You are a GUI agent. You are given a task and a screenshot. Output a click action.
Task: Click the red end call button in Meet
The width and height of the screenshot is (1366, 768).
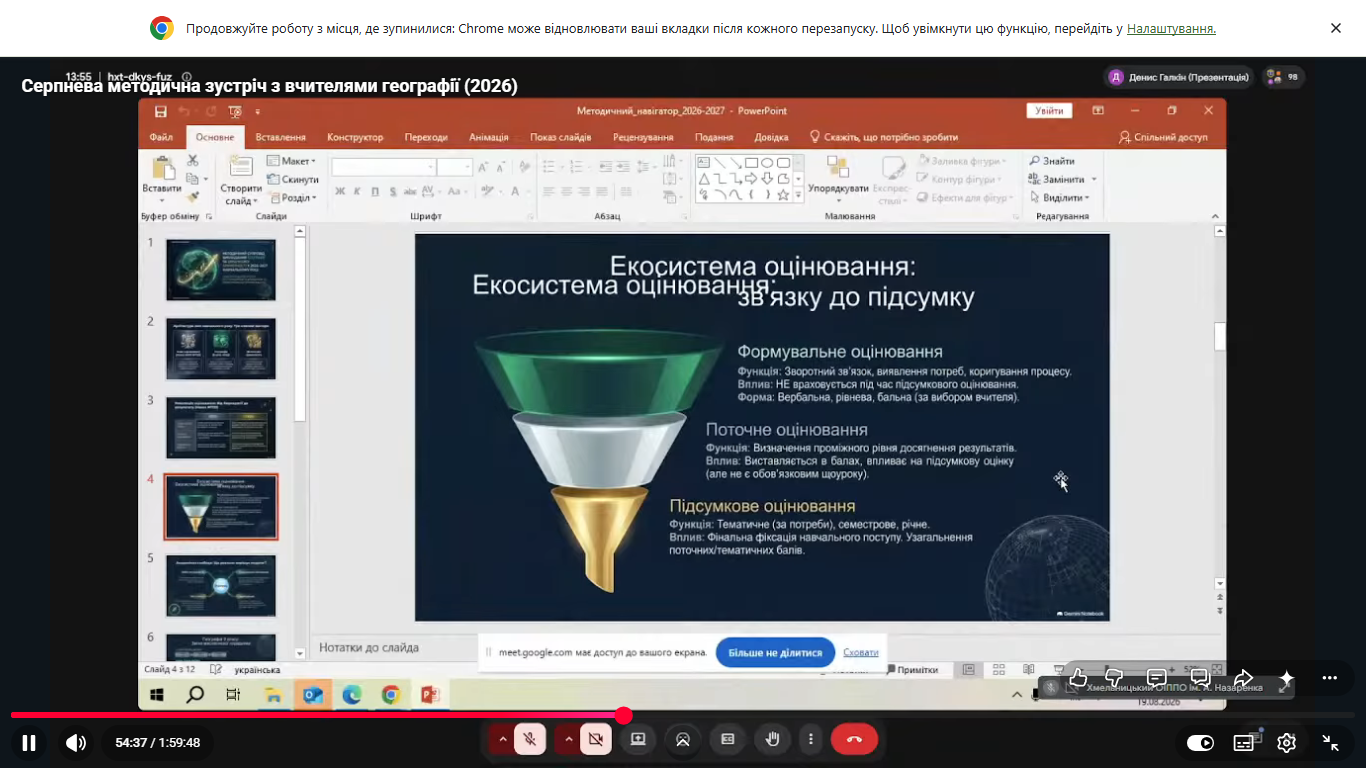pyautogui.click(x=854, y=740)
